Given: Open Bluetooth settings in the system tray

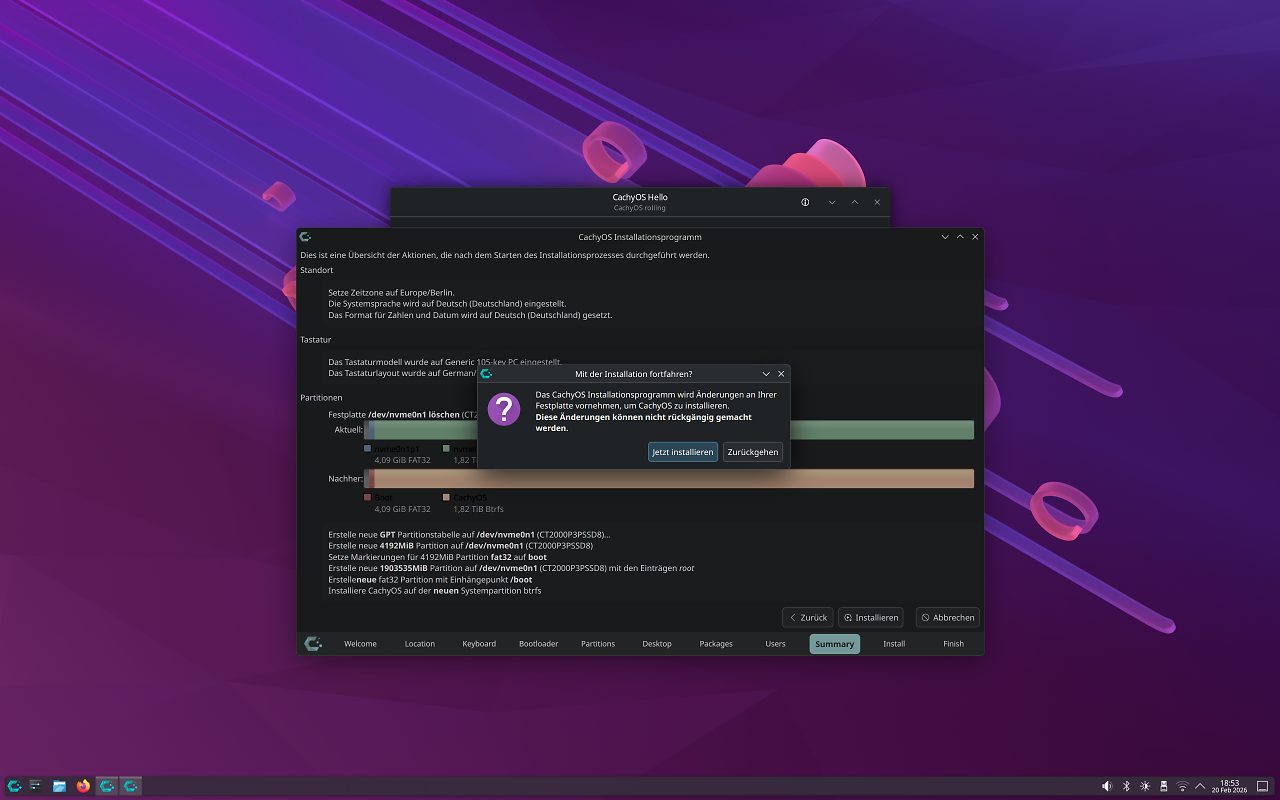Looking at the screenshot, I should pos(1126,786).
